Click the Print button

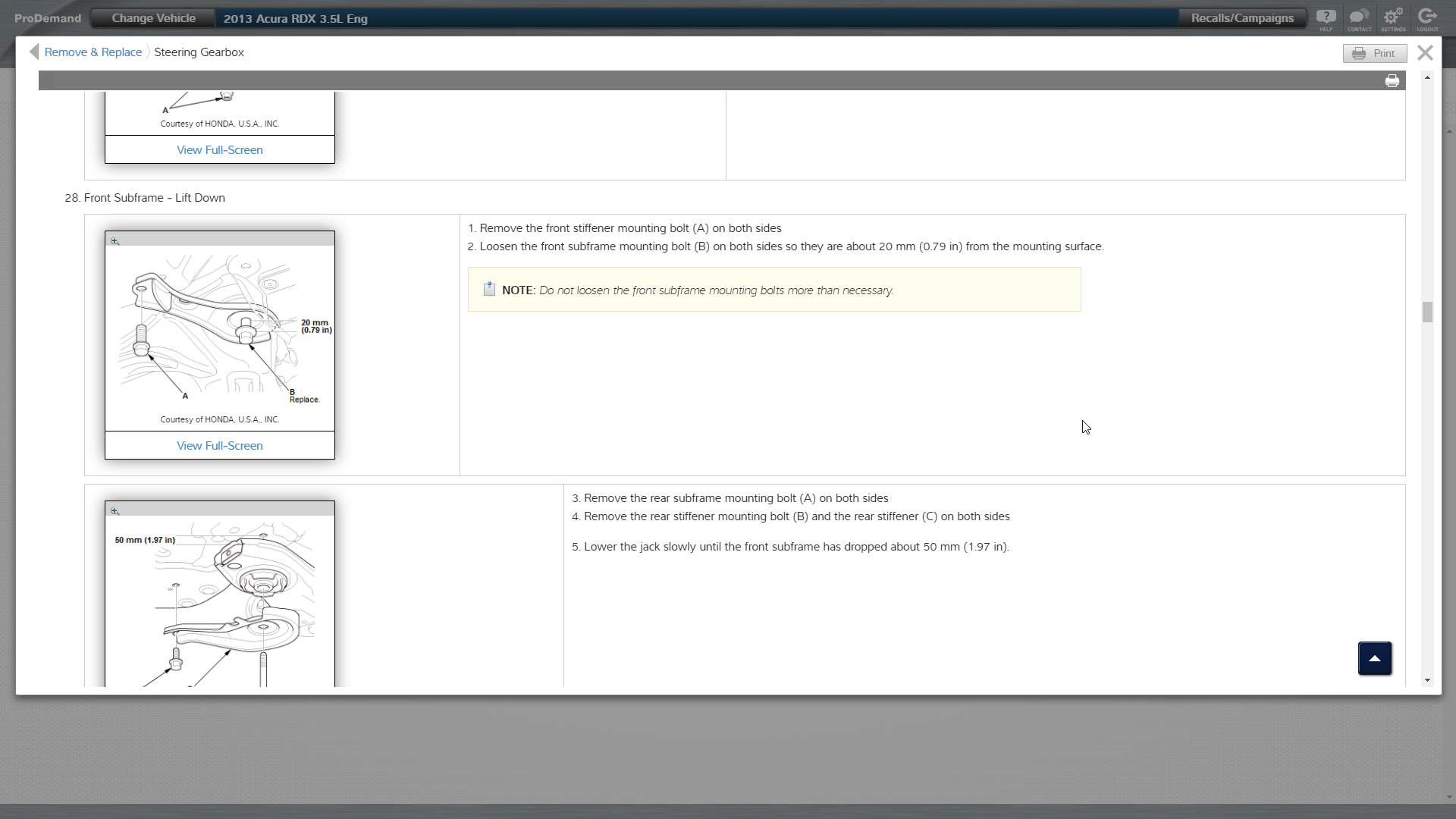coord(1374,53)
